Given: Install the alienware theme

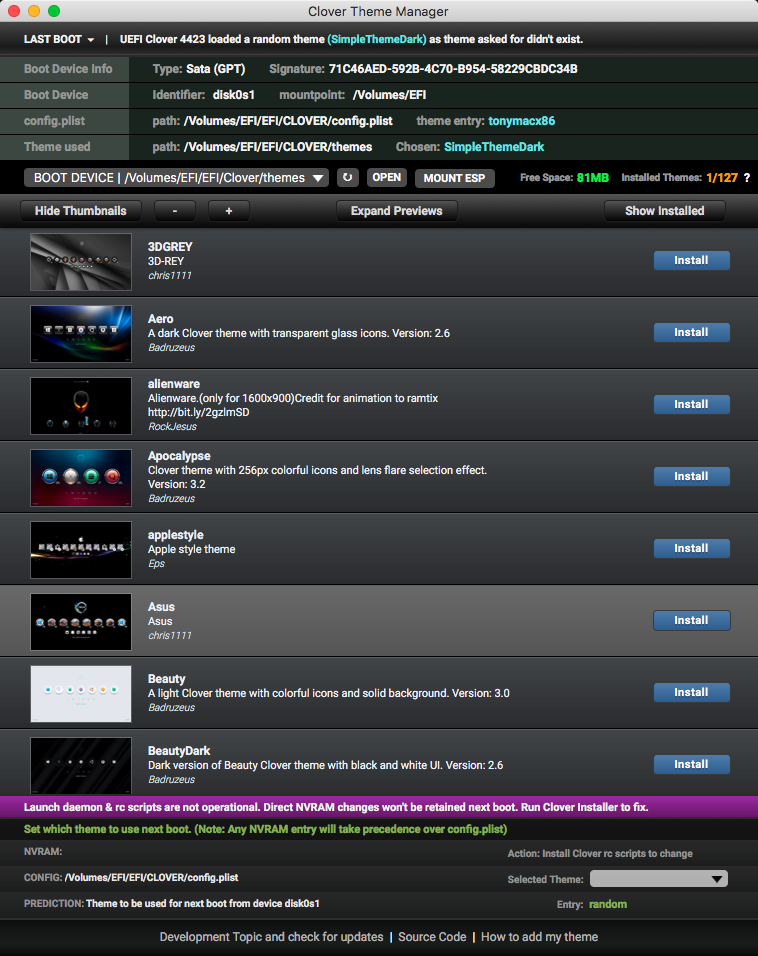Looking at the screenshot, I should point(692,404).
